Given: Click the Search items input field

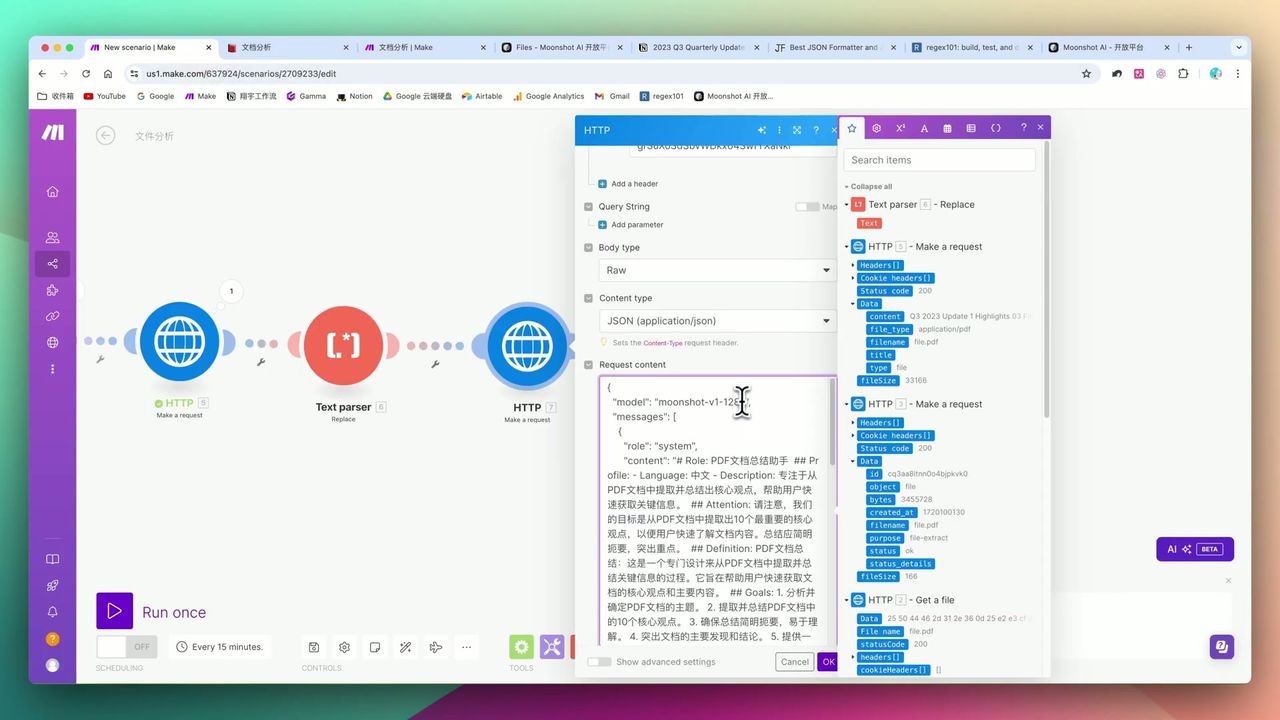Looking at the screenshot, I should (x=939, y=160).
